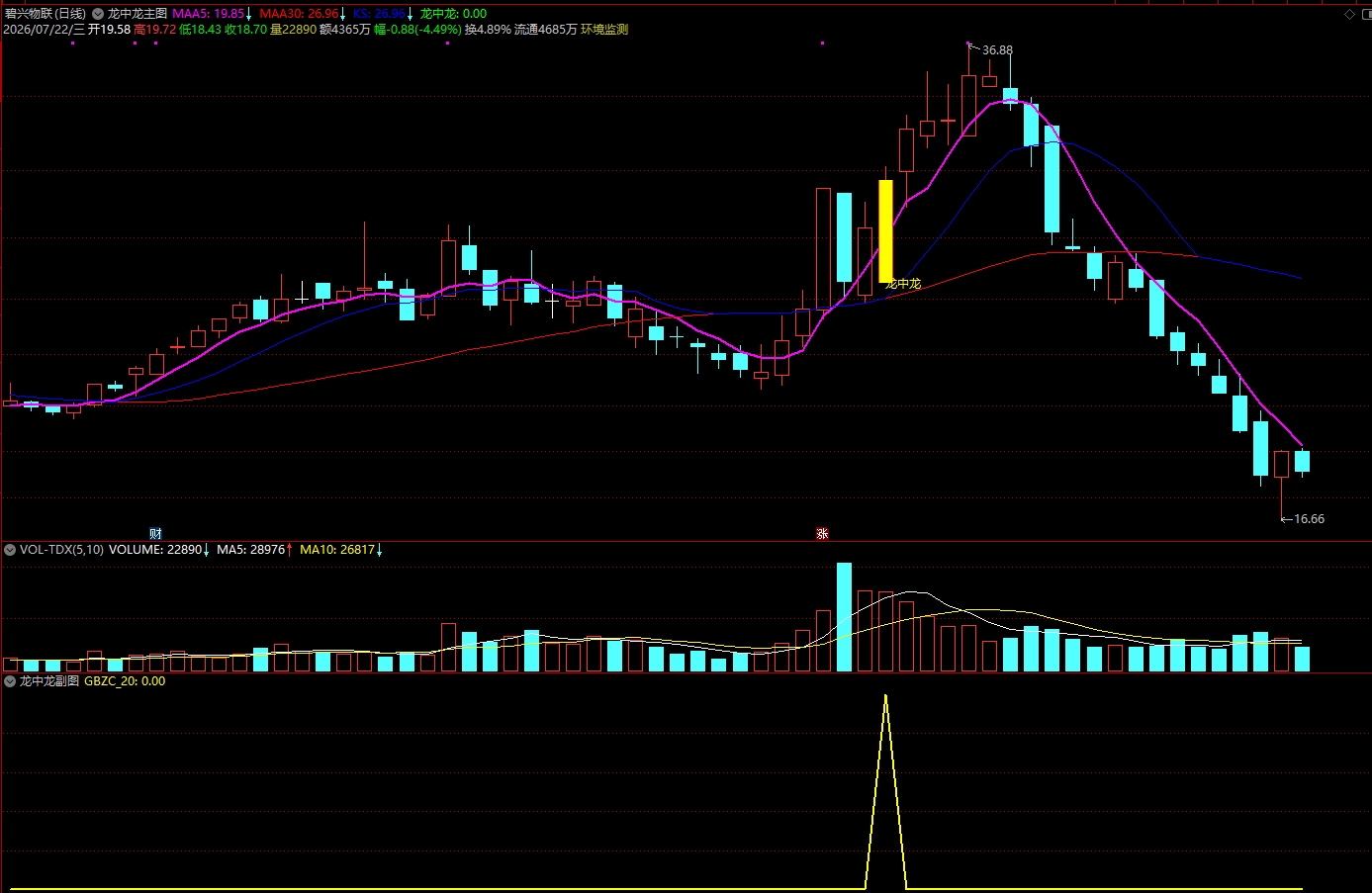Open the 龙中龙副图 indicator dropdown
The height and width of the screenshot is (893, 1372).
point(10,681)
